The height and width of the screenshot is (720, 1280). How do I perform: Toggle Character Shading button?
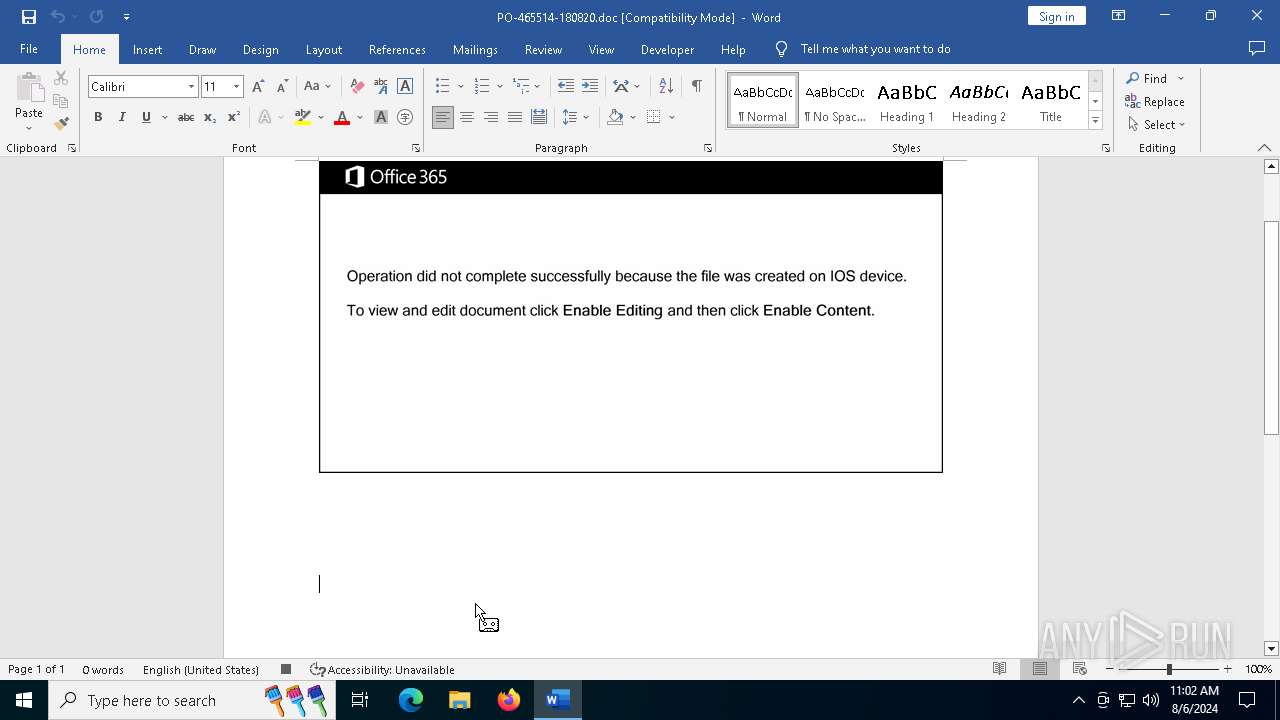381,117
